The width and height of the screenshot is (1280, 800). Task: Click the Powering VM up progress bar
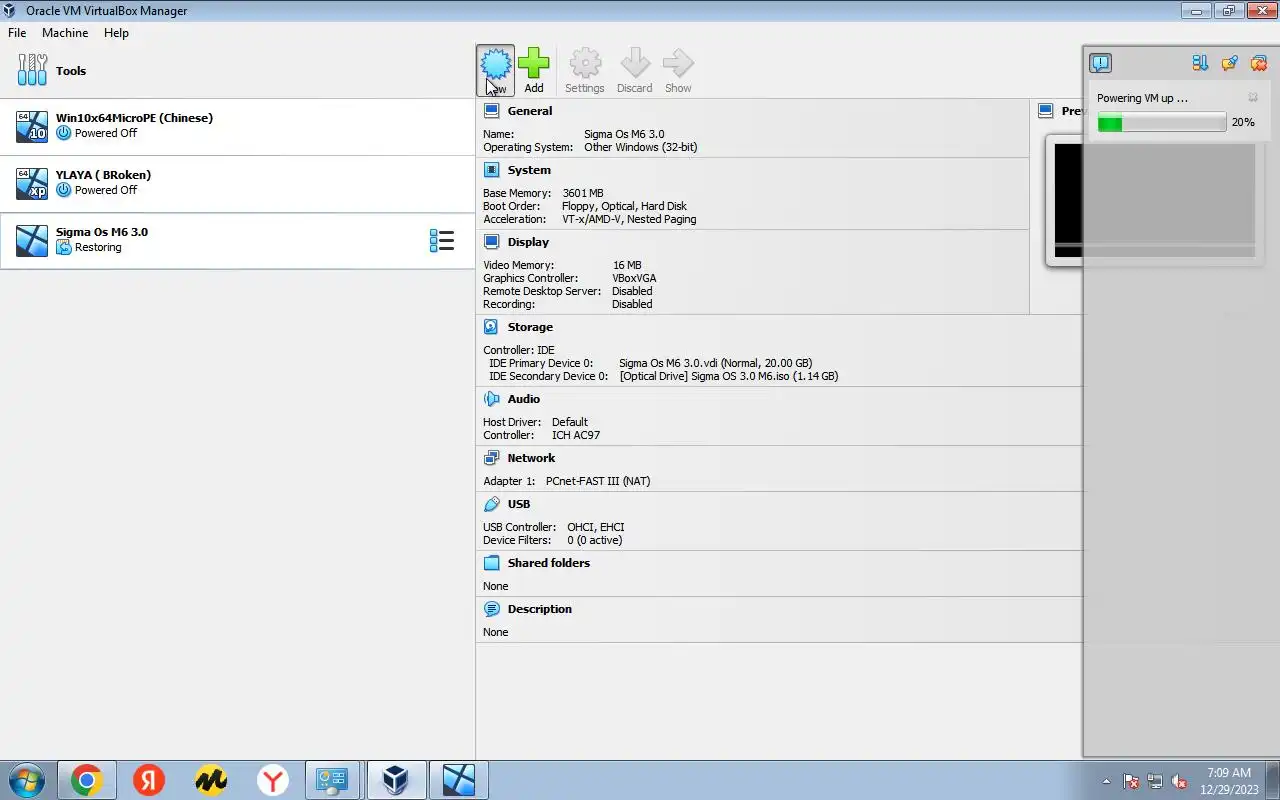(1161, 122)
